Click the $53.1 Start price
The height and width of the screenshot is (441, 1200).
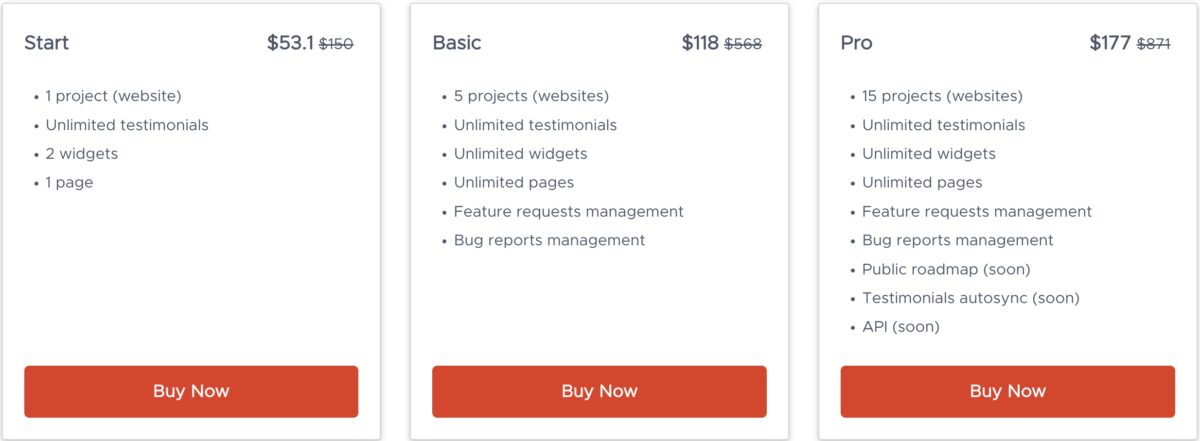click(x=290, y=43)
